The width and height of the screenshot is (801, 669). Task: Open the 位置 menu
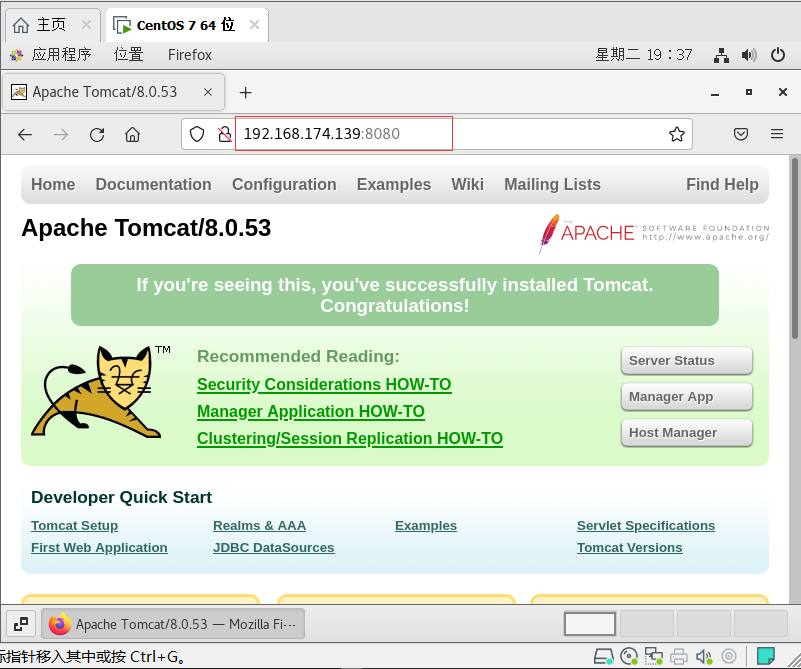(129, 55)
